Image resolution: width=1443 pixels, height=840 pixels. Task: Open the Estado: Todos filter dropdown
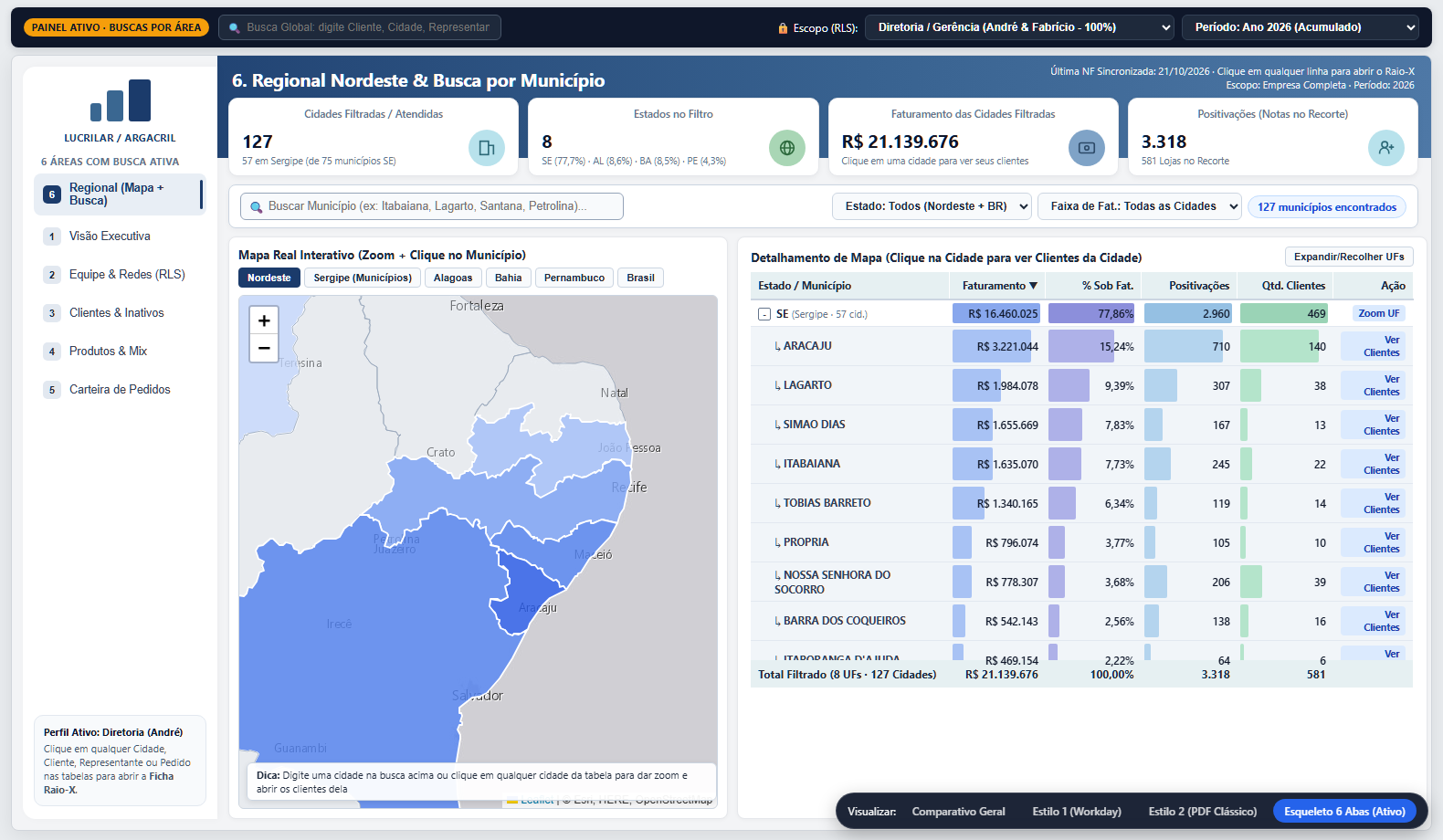click(x=932, y=206)
